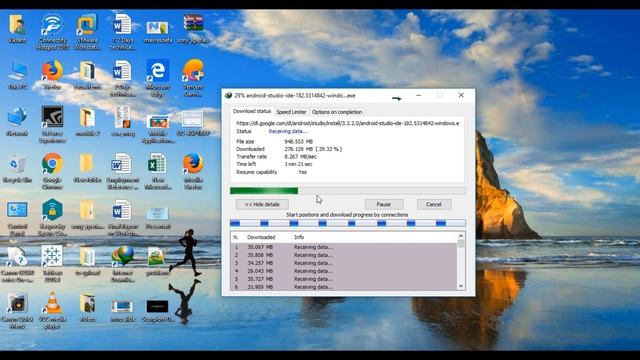This screenshot has width=640, height=360.
Task: Switch to the Speed Limiter tab
Action: click(291, 112)
